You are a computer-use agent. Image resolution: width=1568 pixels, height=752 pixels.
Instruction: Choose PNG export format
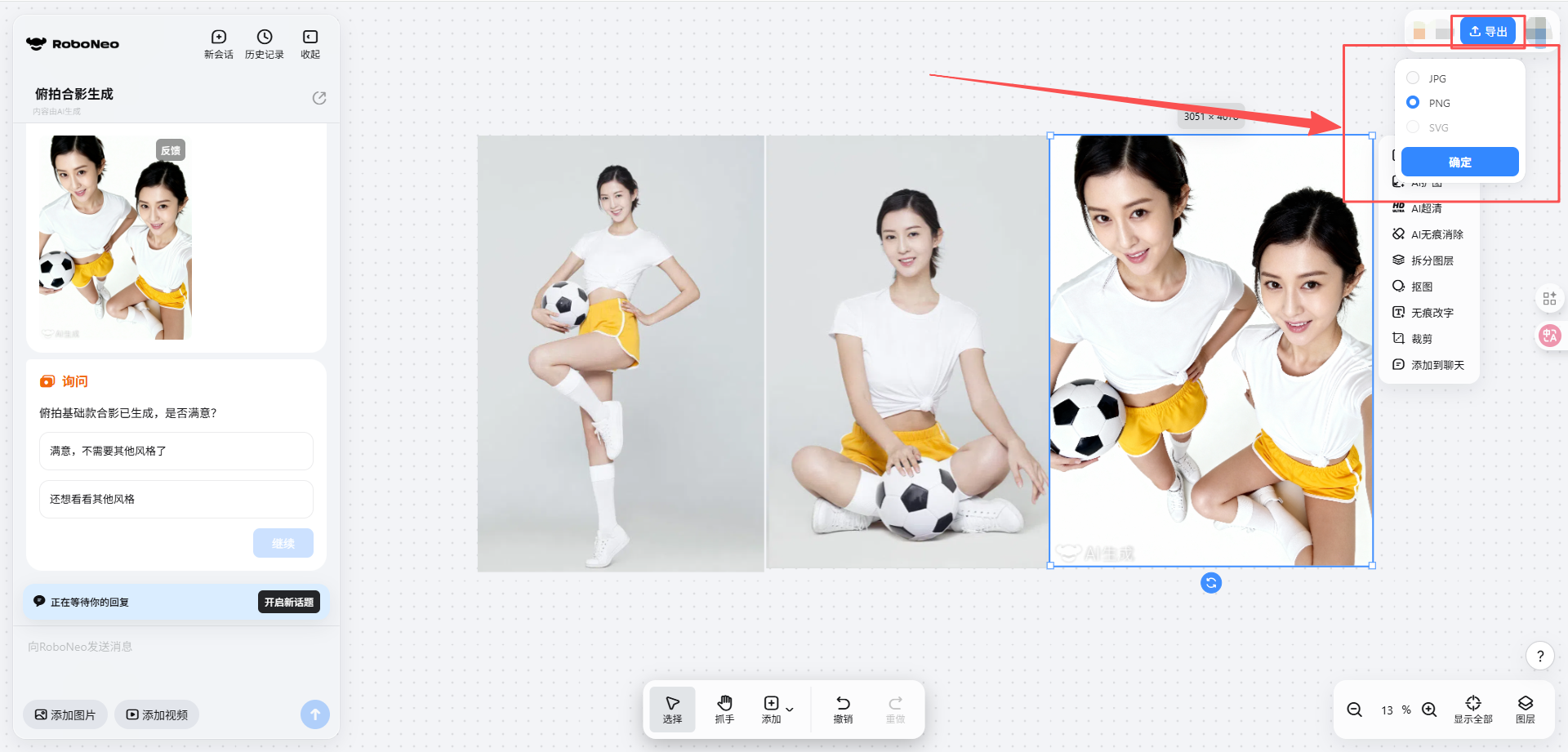point(1413,103)
